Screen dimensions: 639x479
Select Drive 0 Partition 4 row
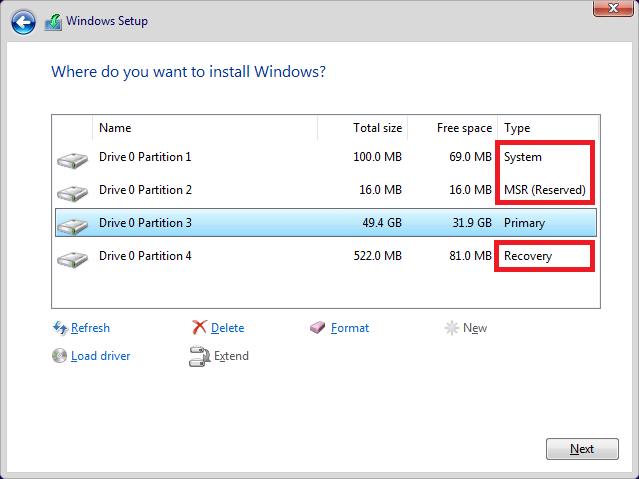coord(326,256)
